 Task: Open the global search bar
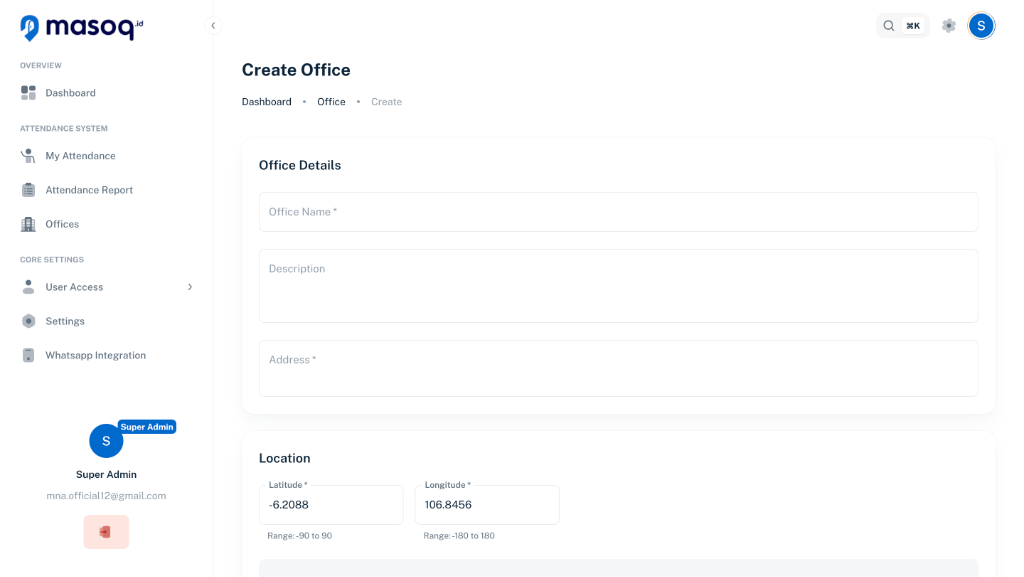point(902,25)
